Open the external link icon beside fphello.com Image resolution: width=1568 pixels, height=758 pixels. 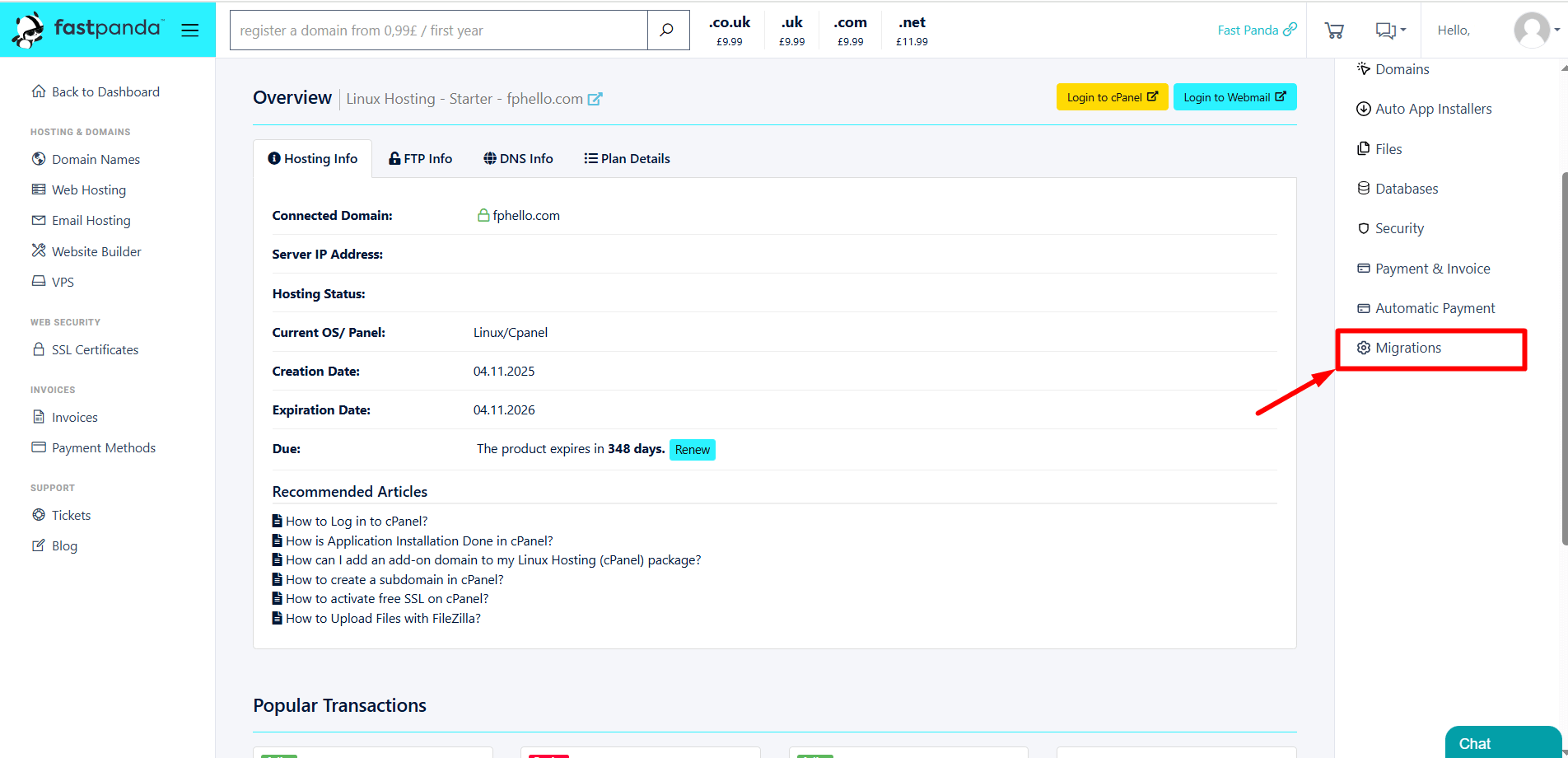coord(595,99)
